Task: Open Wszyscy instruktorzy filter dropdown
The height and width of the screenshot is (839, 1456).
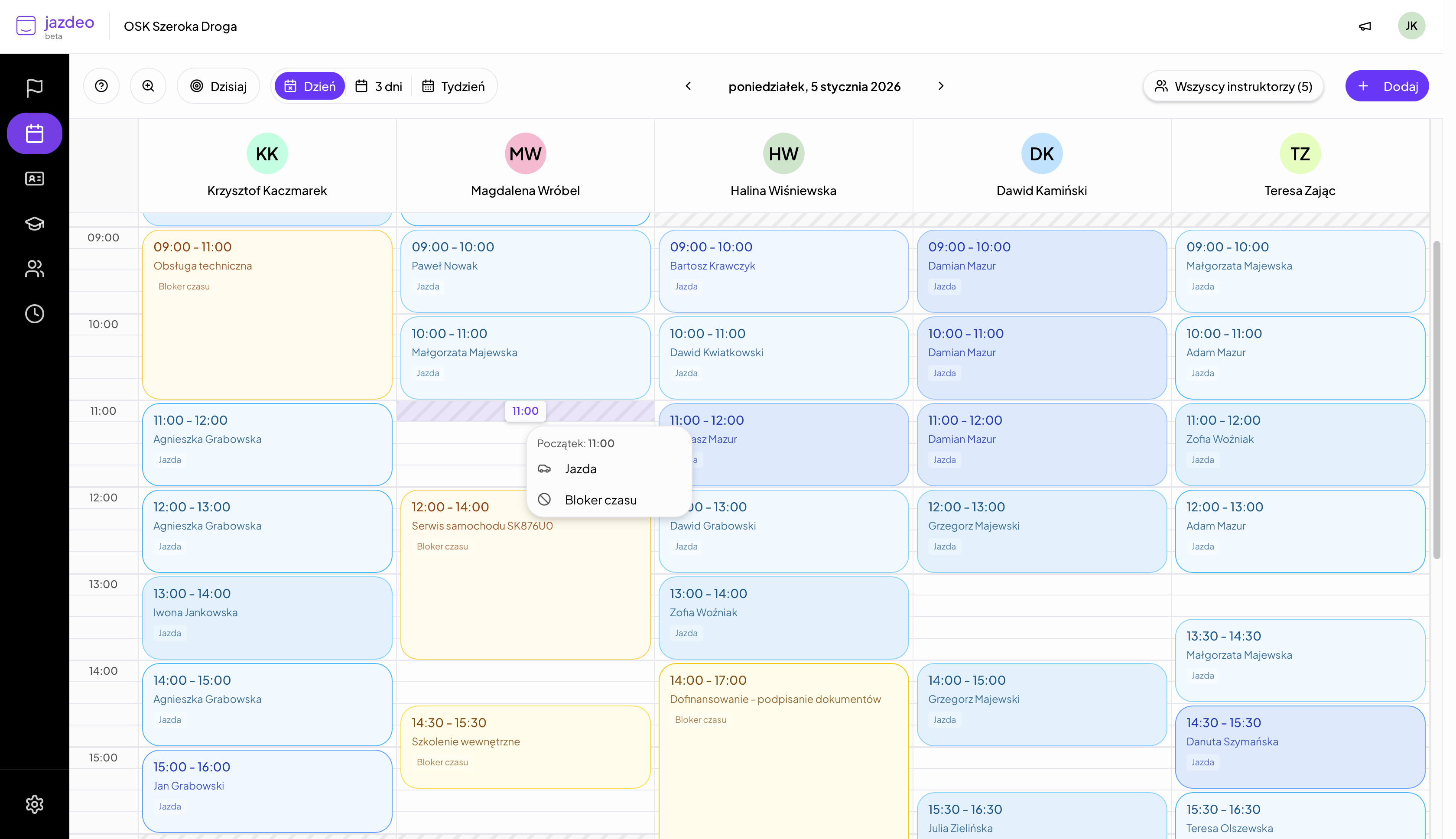Action: click(1233, 86)
